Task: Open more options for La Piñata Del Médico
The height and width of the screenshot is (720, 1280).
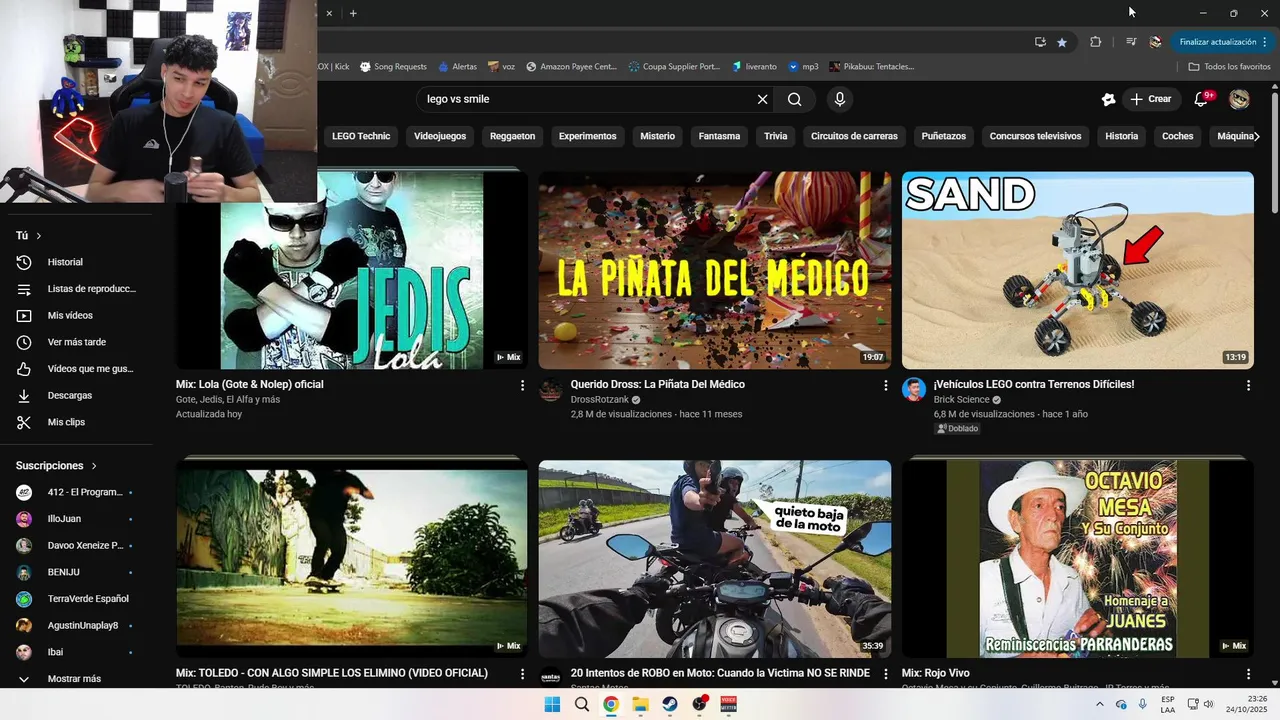Action: click(x=885, y=385)
